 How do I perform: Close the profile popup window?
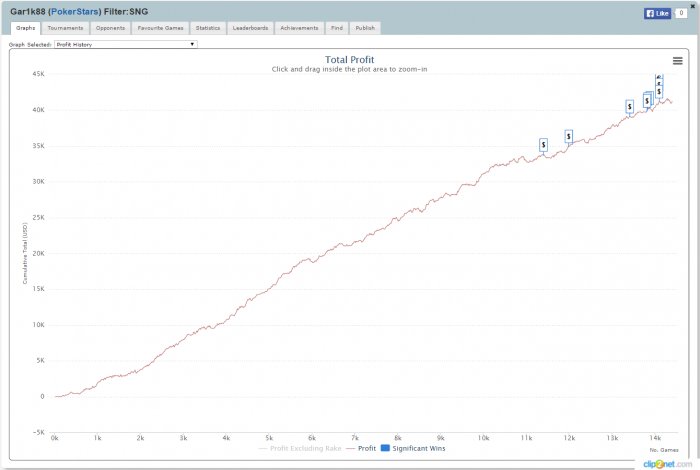(693, 6)
